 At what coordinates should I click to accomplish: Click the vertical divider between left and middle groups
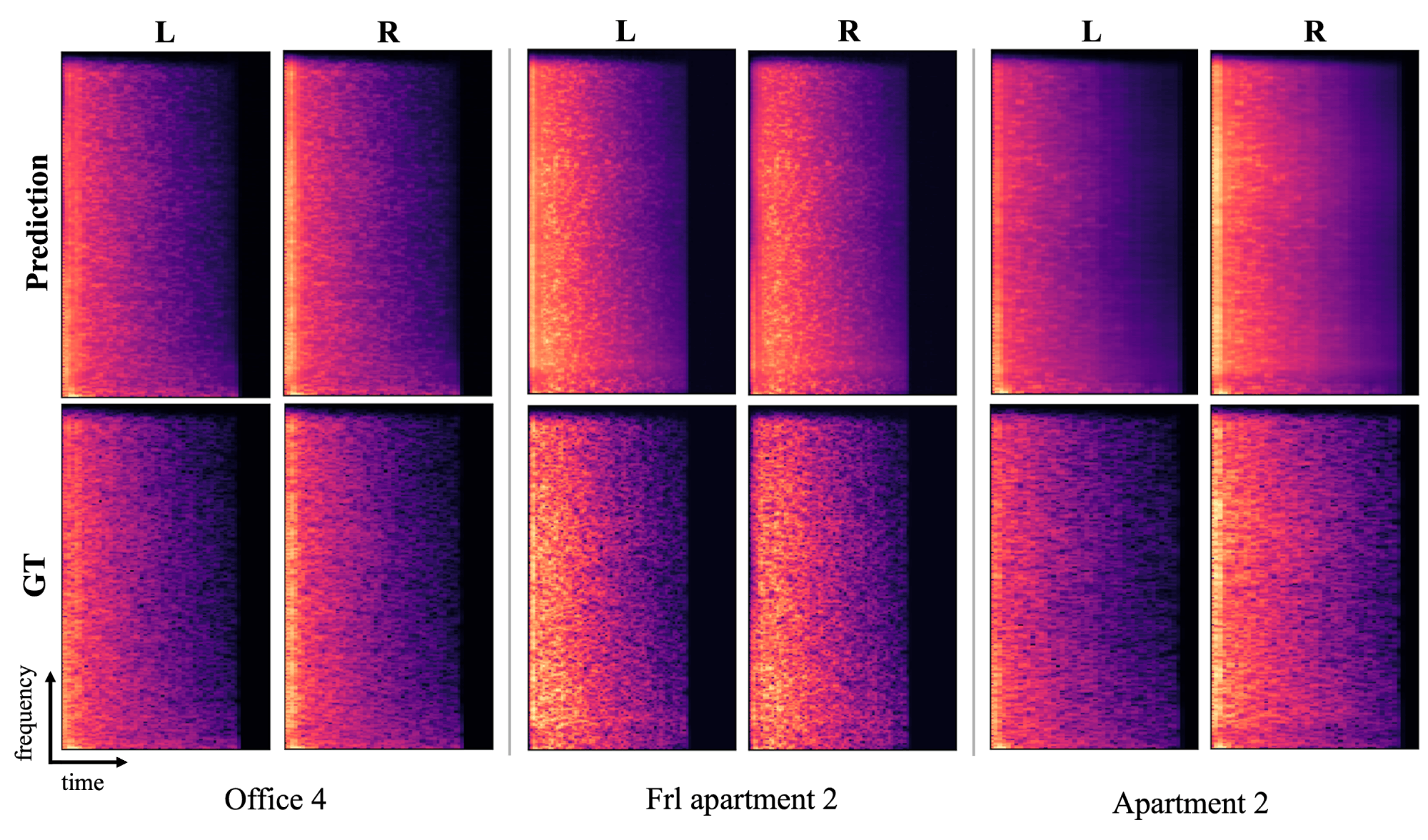click(509, 400)
